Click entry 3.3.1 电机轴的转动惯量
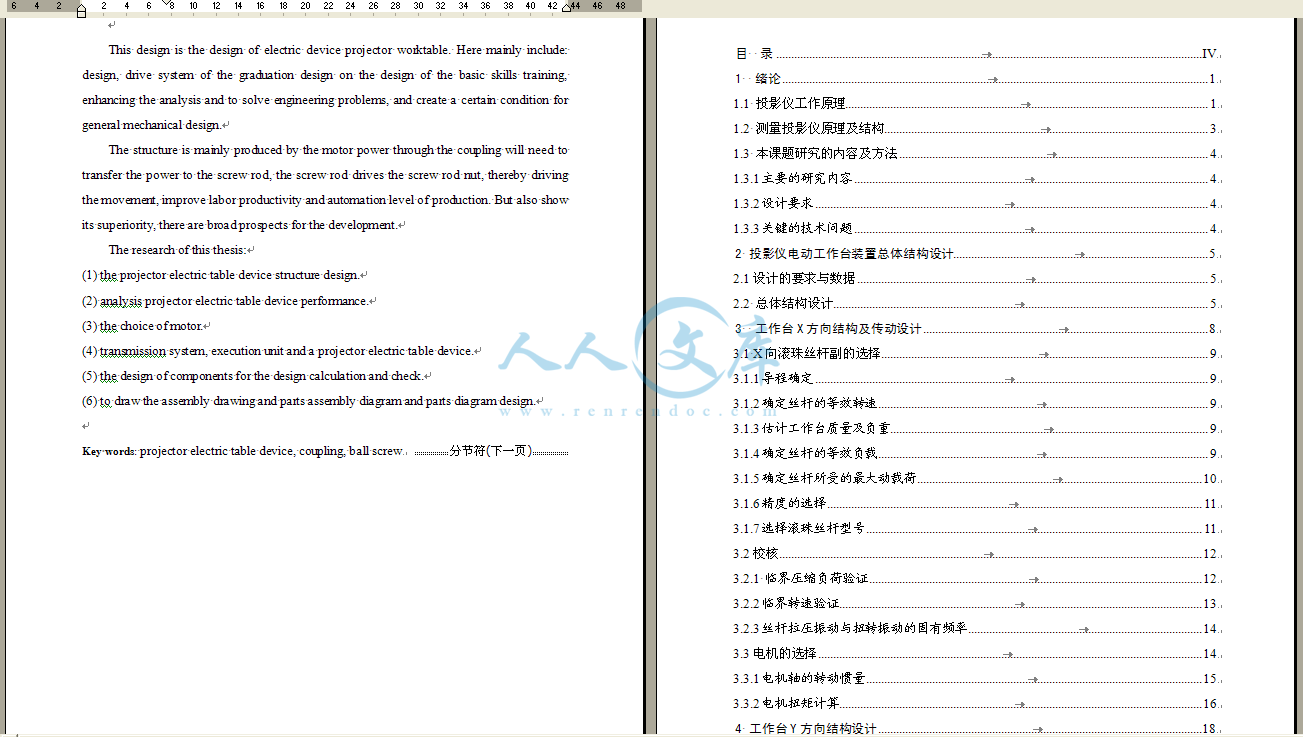Image resolution: width=1303 pixels, height=737 pixels. pyautogui.click(x=977, y=679)
